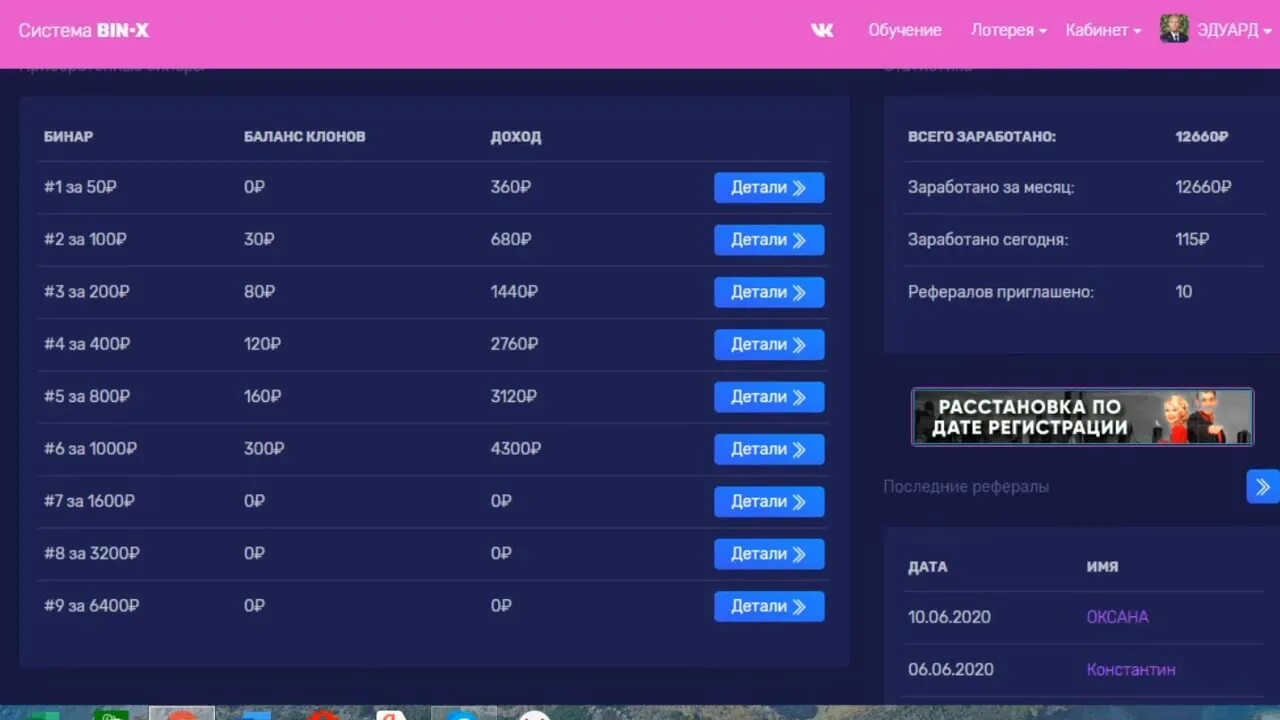Select the БАЛАНС КЛОНОВ column header
This screenshot has width=1280, height=720.
pos(305,137)
